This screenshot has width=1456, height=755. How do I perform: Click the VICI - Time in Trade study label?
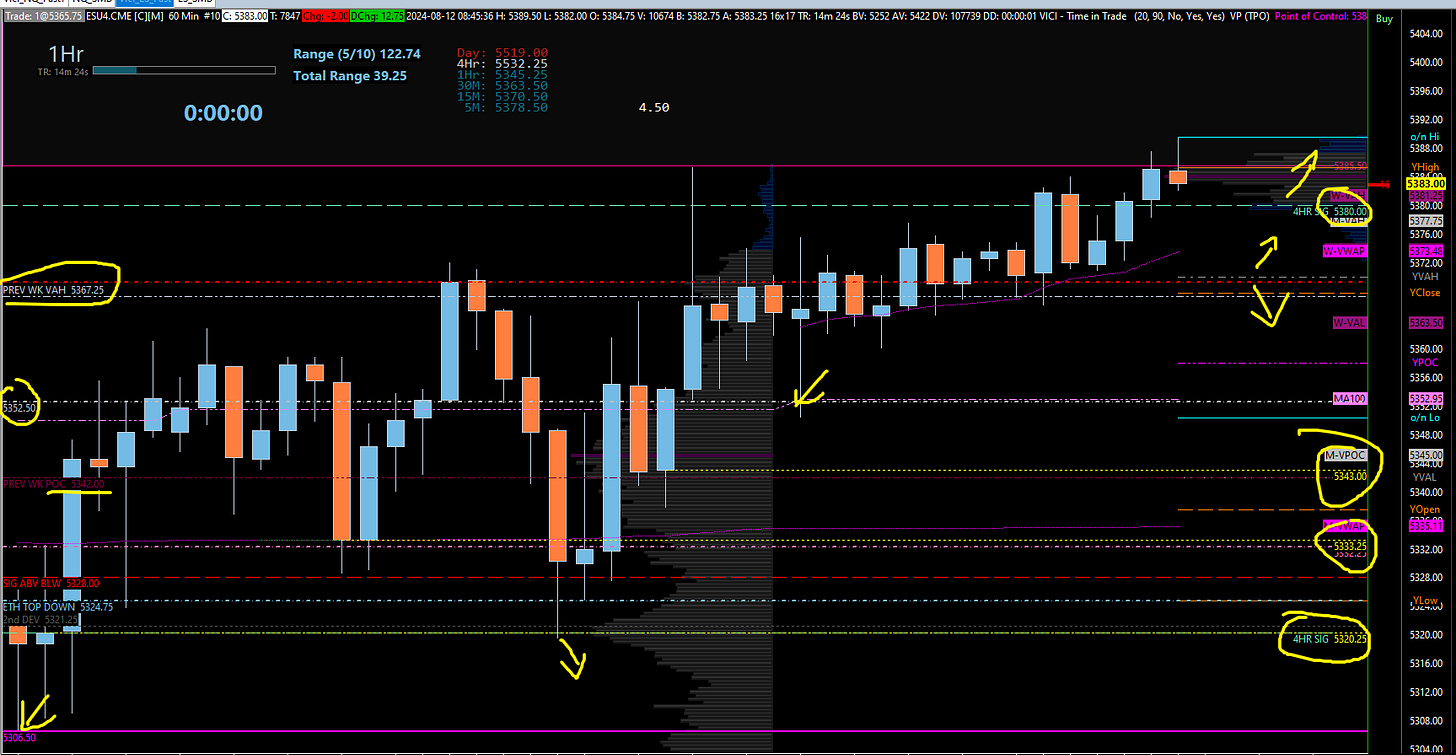pyautogui.click(x=1083, y=16)
